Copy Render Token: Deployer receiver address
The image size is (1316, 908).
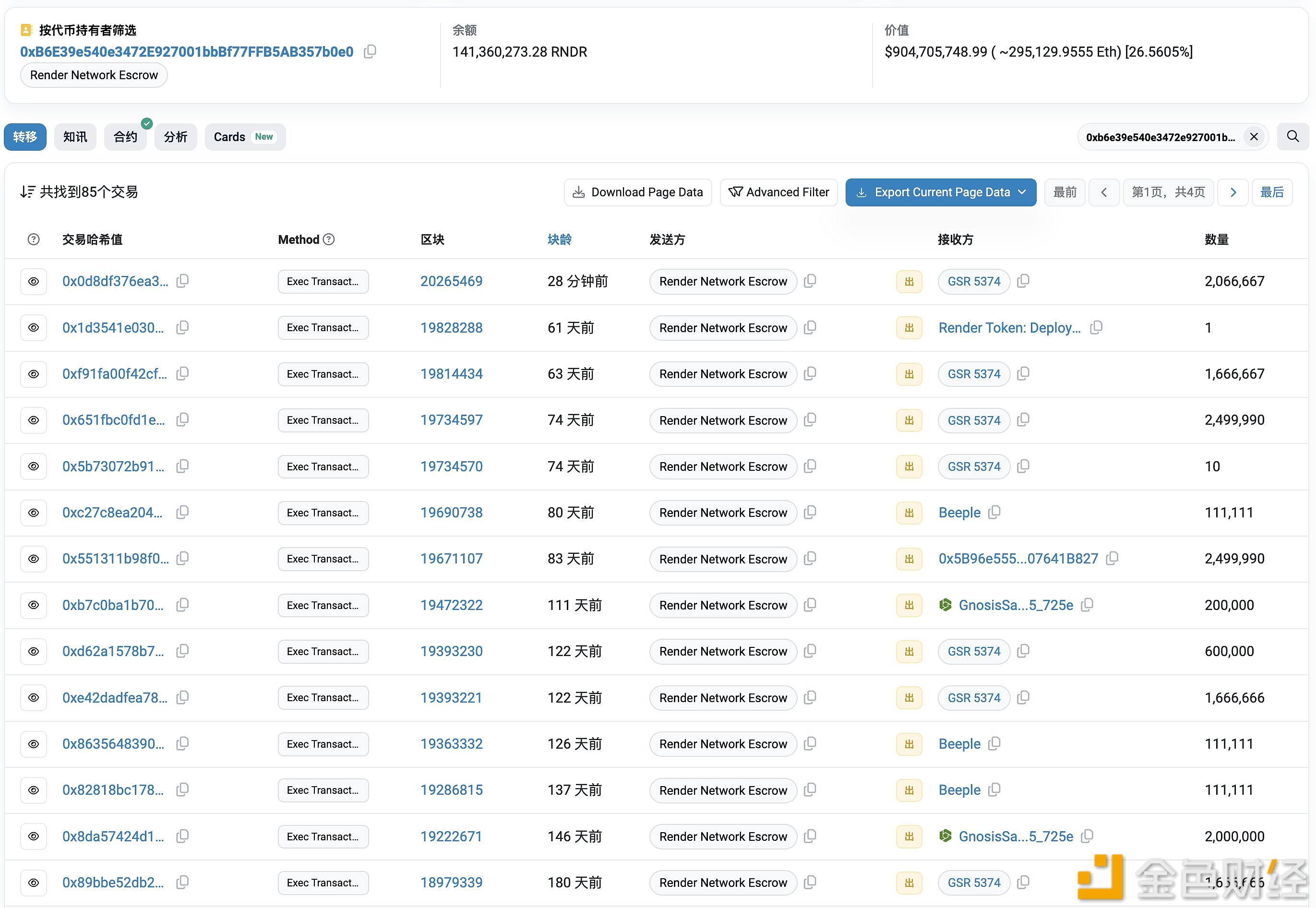click(x=1096, y=328)
